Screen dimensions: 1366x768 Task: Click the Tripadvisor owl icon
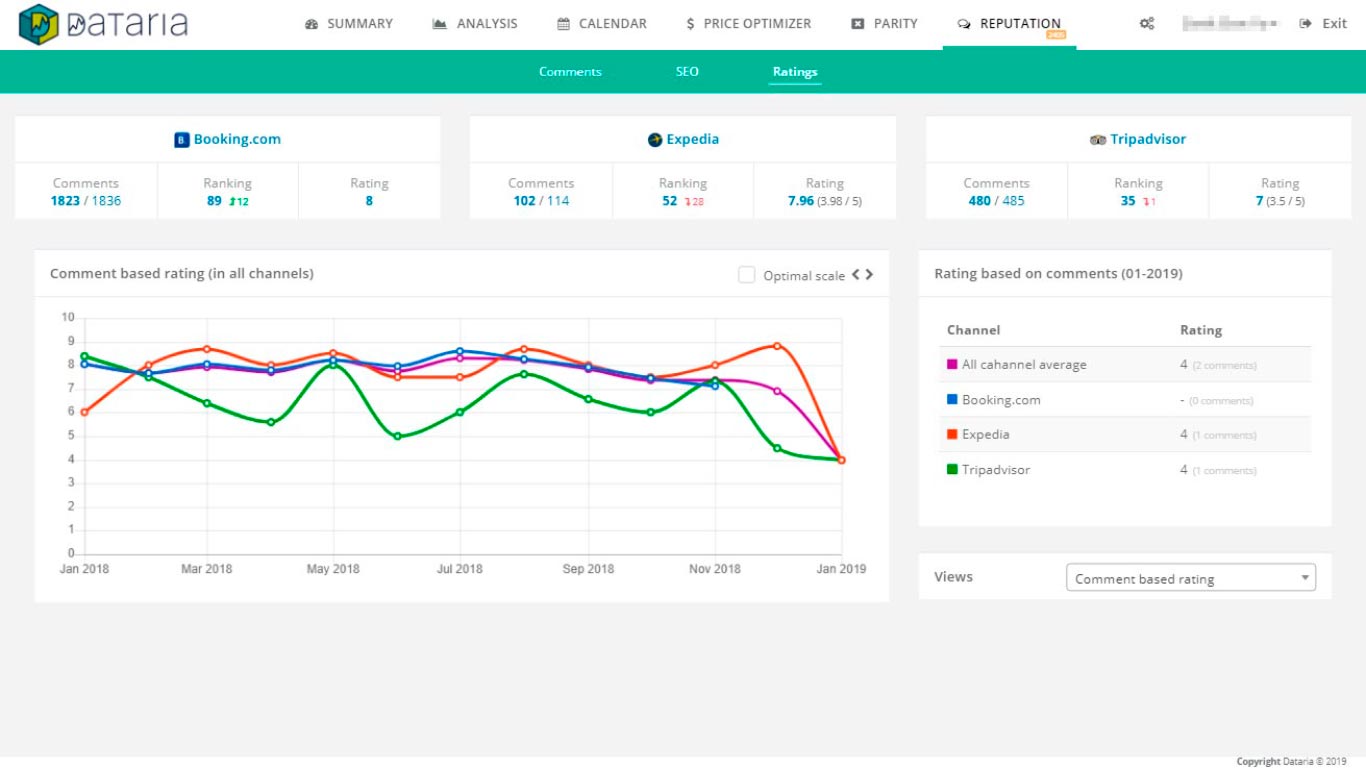(x=1098, y=140)
